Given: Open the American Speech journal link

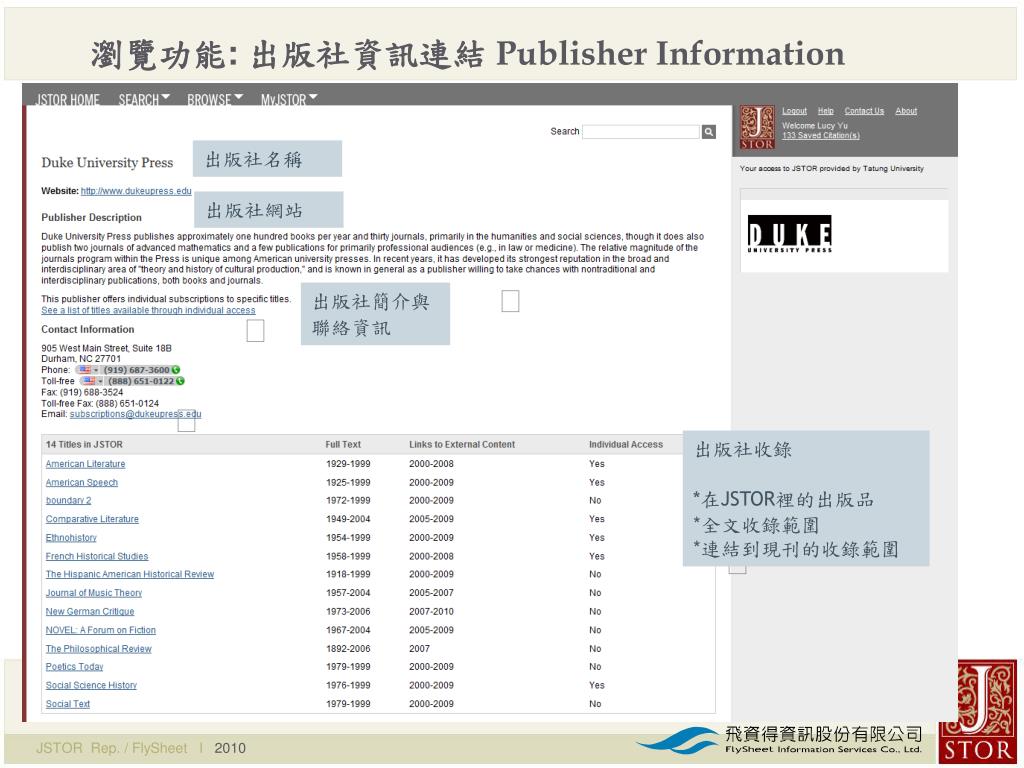Looking at the screenshot, I should (82, 483).
